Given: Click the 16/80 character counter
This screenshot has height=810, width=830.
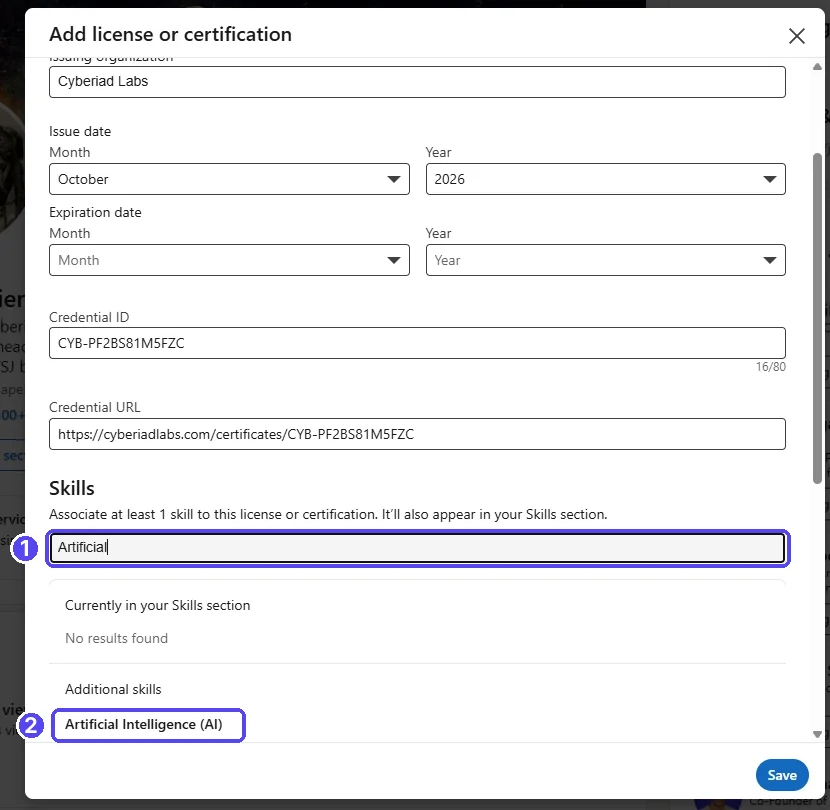Looking at the screenshot, I should pos(771,366).
